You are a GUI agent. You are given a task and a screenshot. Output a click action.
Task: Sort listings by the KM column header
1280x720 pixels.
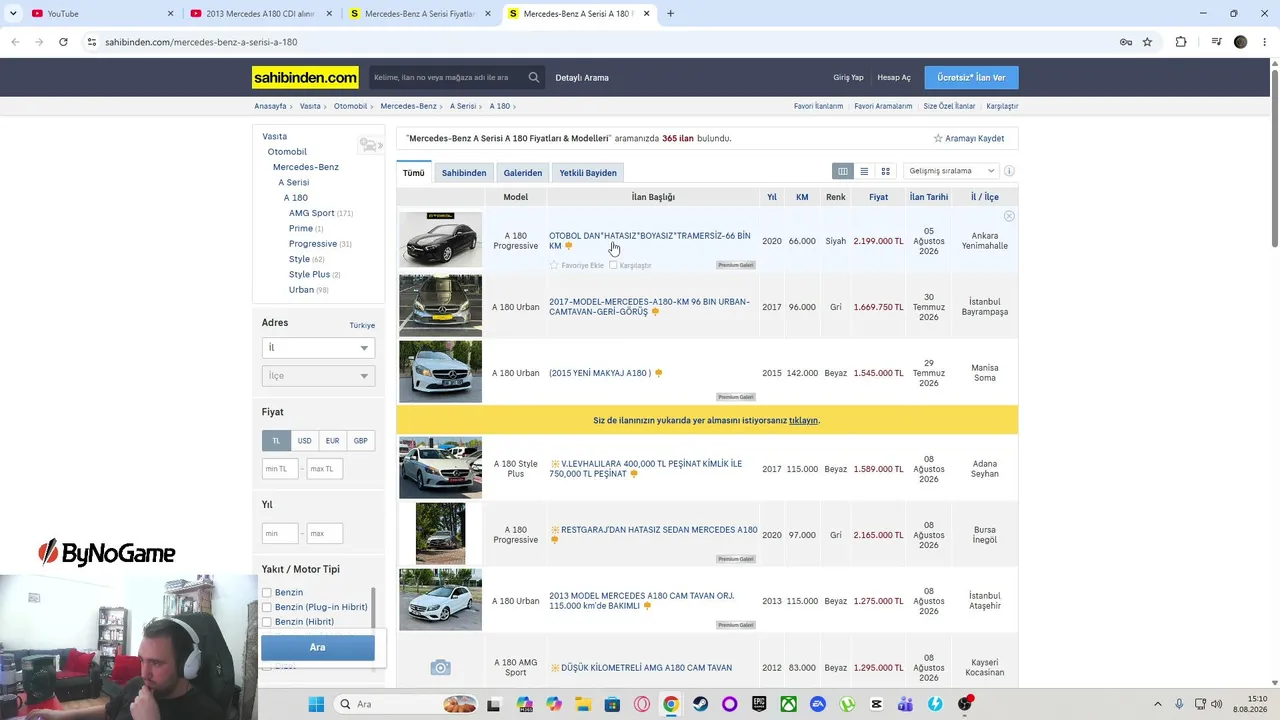coord(802,197)
